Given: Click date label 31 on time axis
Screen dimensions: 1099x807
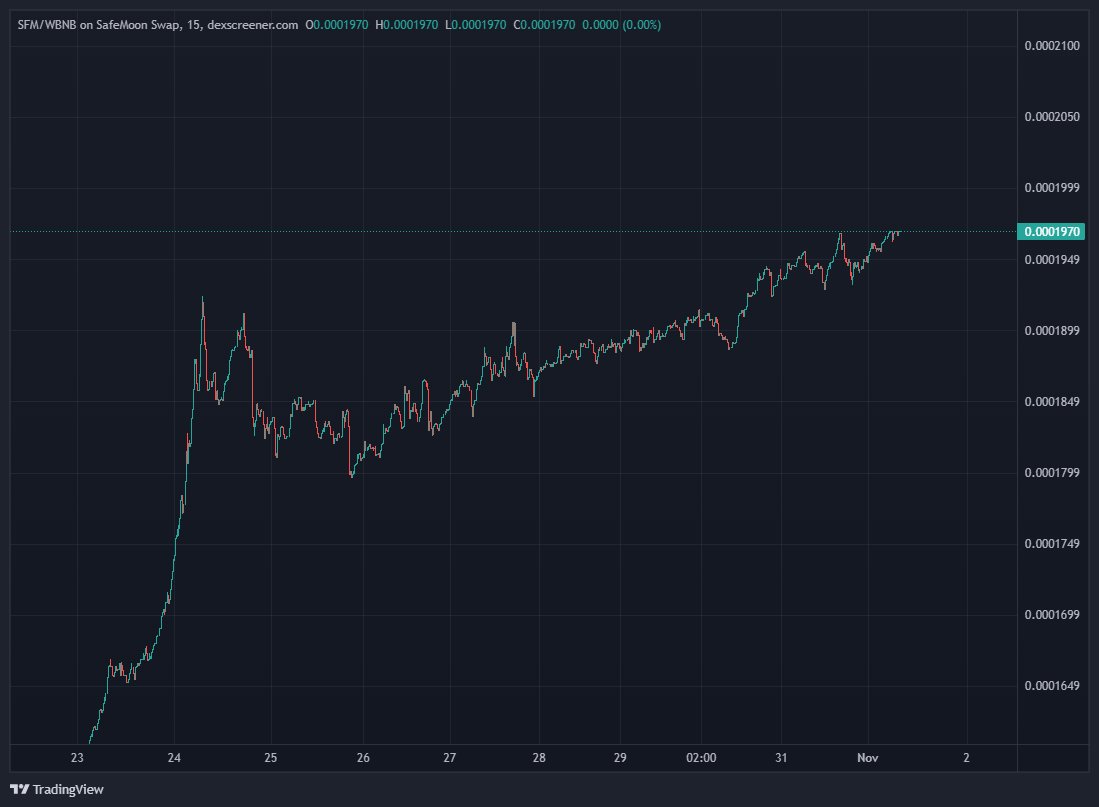Looking at the screenshot, I should pyautogui.click(x=781, y=757).
